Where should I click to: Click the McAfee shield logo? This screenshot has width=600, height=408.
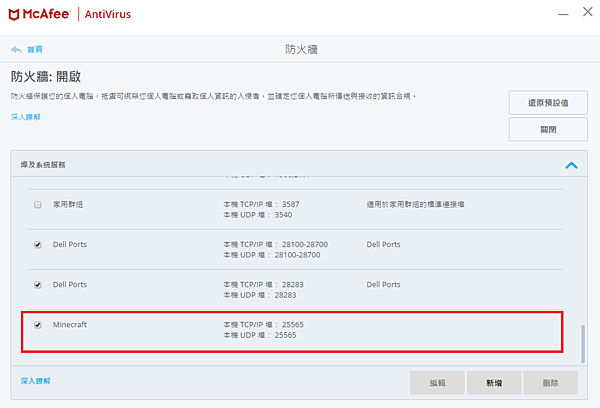[x=14, y=15]
